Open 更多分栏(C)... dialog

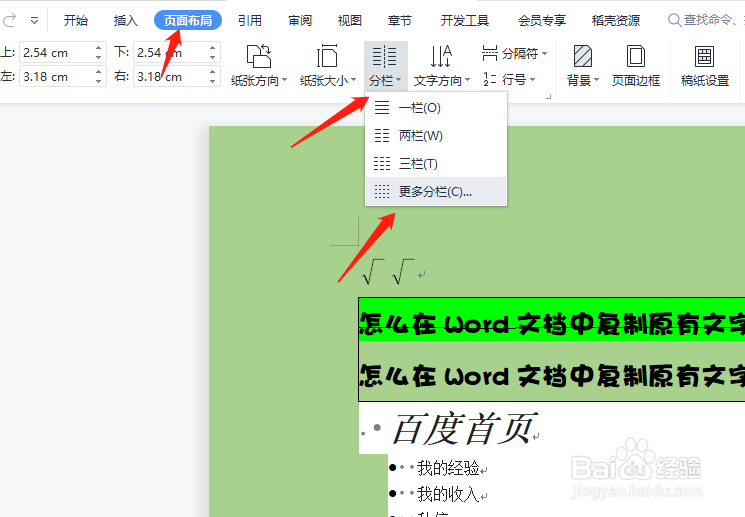(x=436, y=191)
